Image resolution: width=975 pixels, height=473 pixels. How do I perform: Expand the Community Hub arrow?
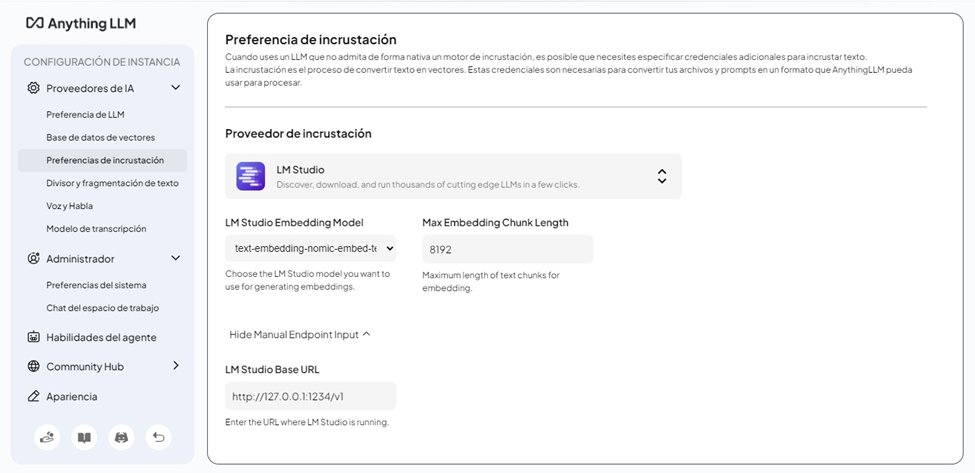click(x=176, y=366)
